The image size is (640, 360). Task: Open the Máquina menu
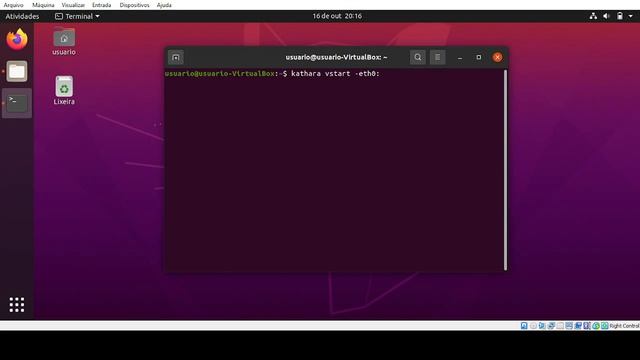43,5
